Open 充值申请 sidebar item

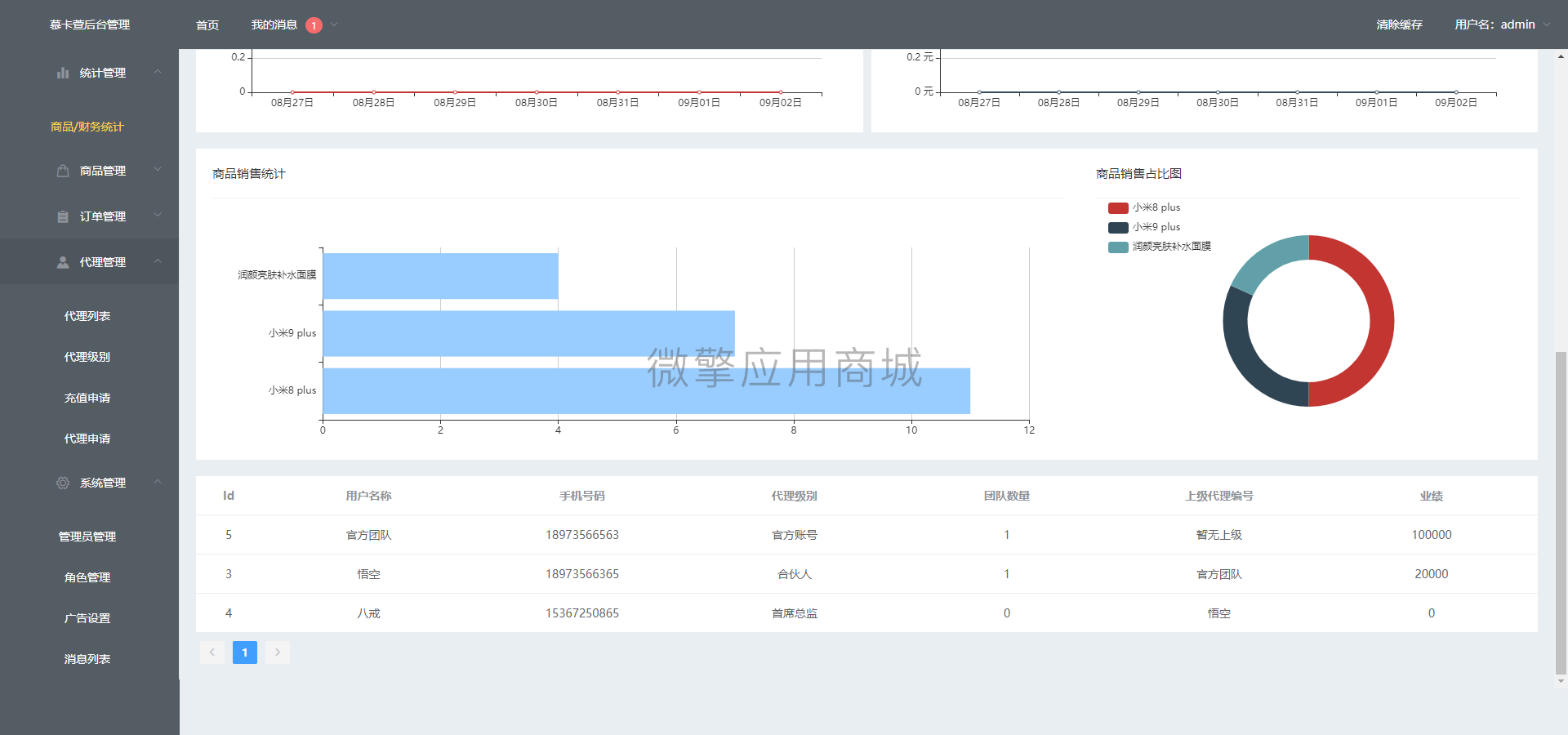[87, 398]
